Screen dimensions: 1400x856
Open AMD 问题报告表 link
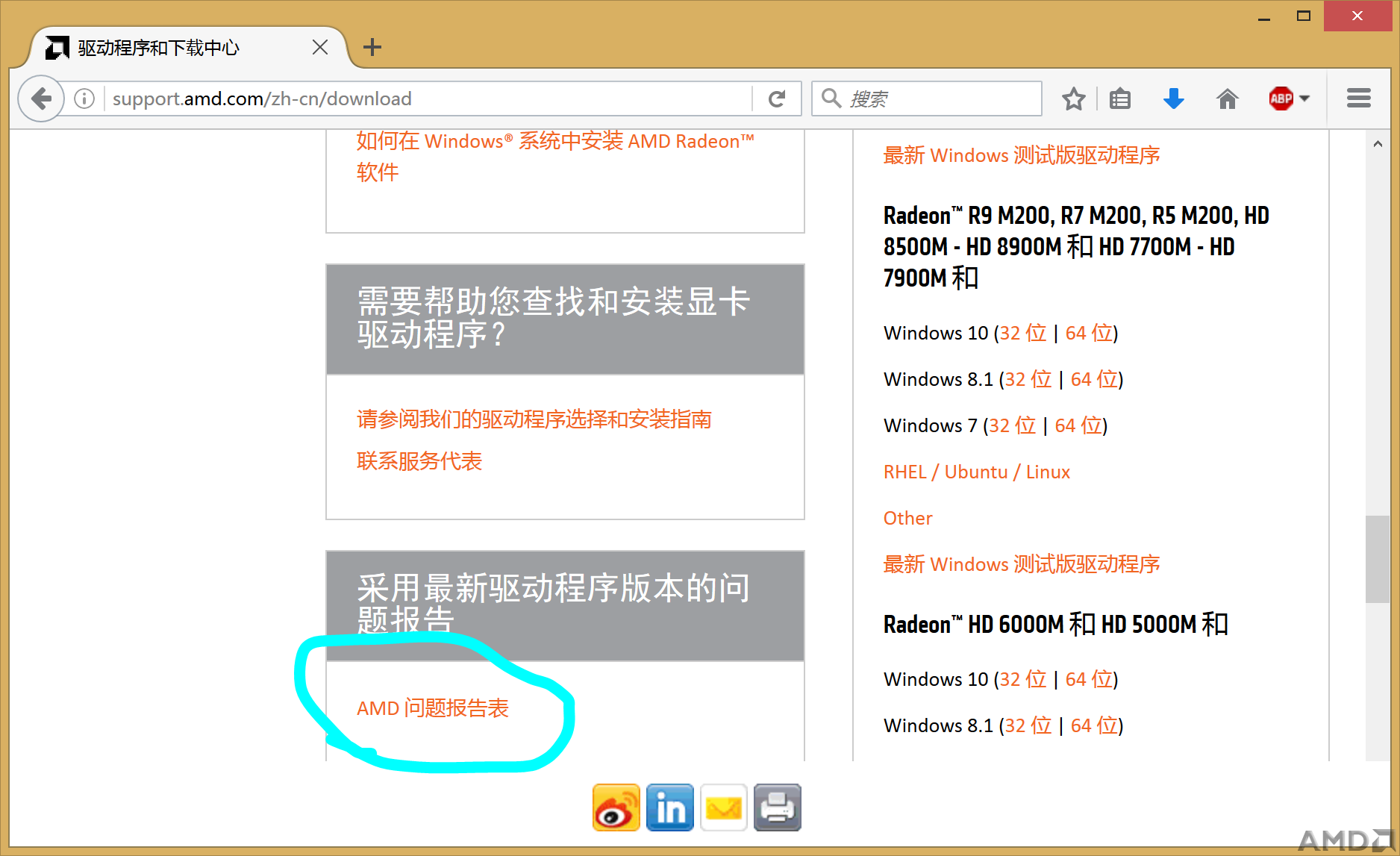pyautogui.click(x=433, y=708)
